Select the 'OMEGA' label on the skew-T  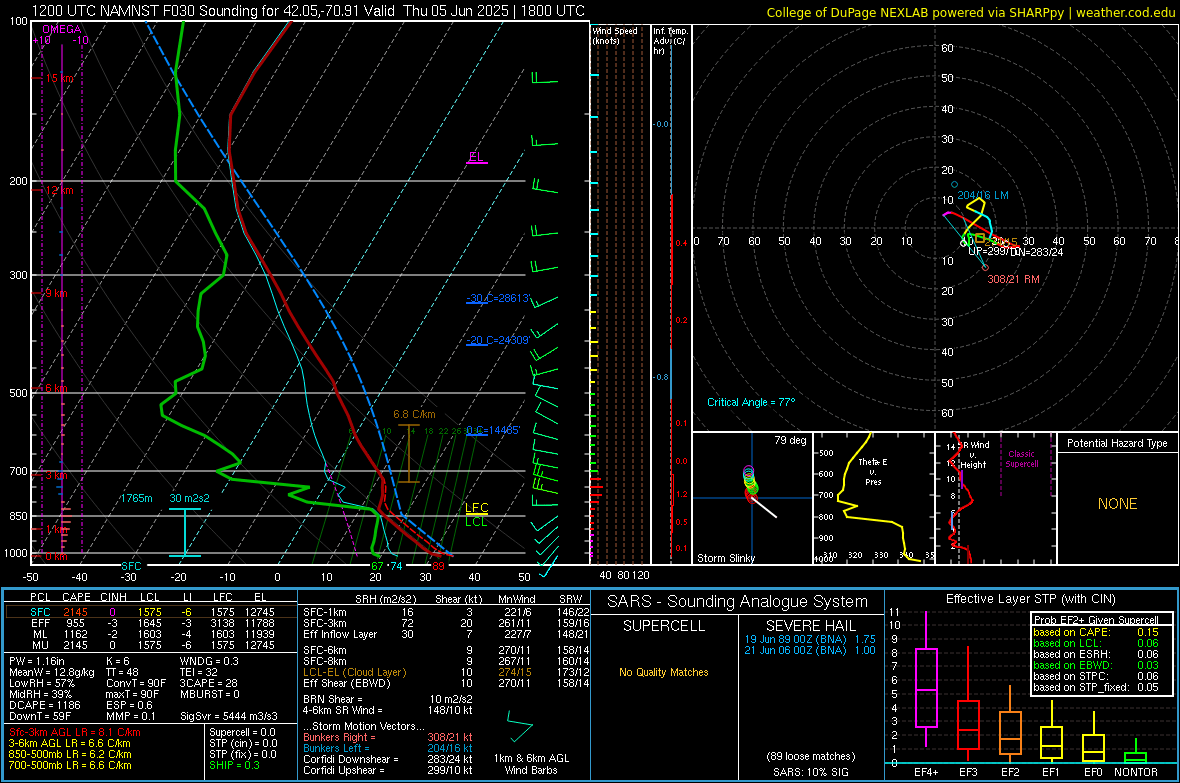(x=62, y=29)
